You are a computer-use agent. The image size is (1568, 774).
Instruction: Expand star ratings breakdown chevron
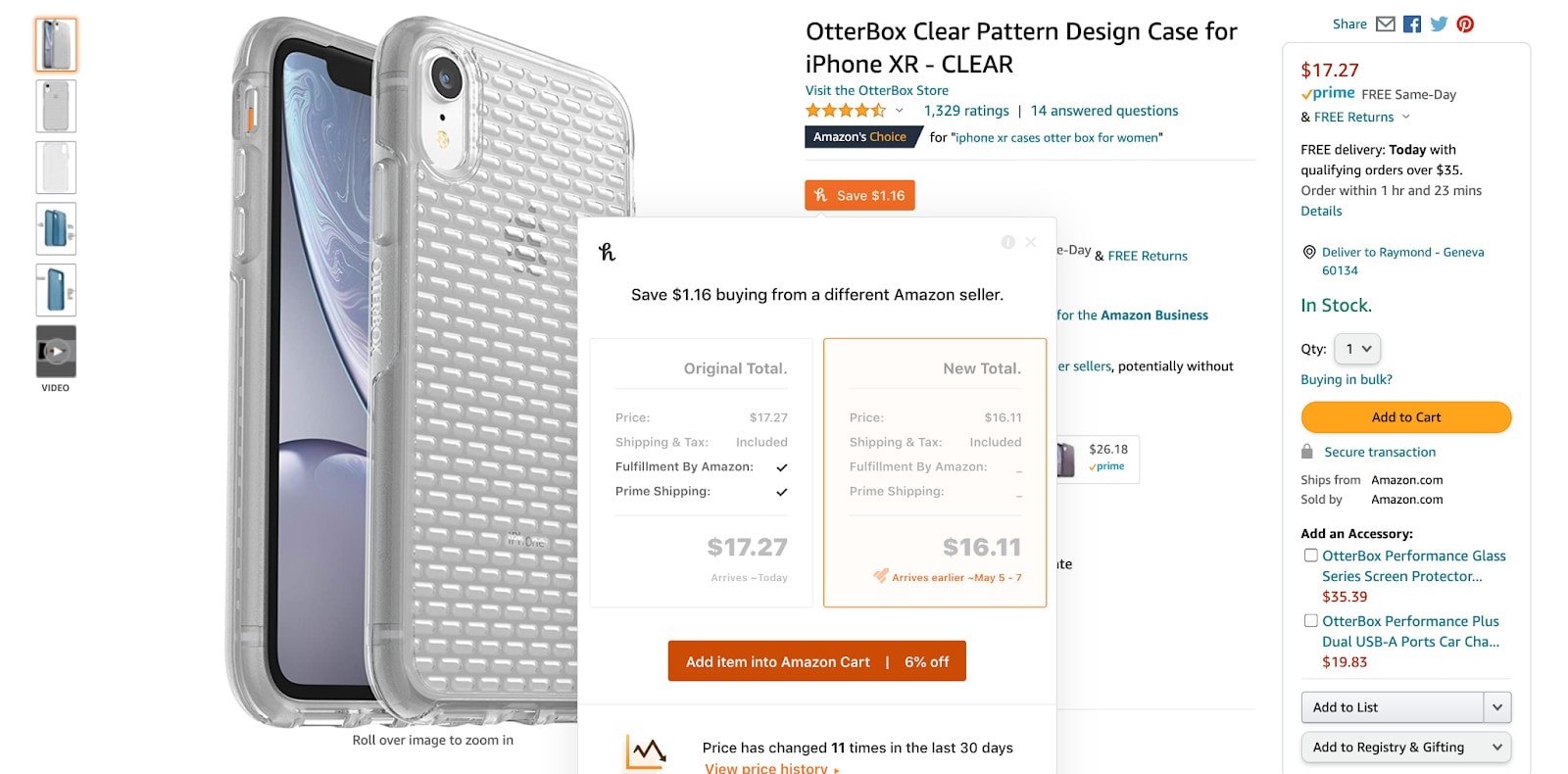(899, 111)
